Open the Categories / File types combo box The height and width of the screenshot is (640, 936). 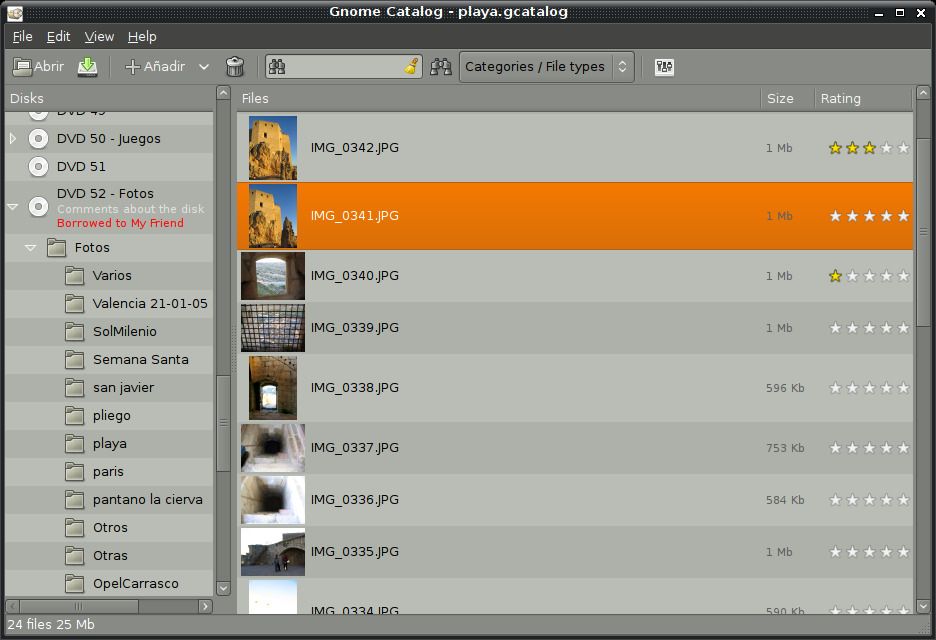pos(546,67)
